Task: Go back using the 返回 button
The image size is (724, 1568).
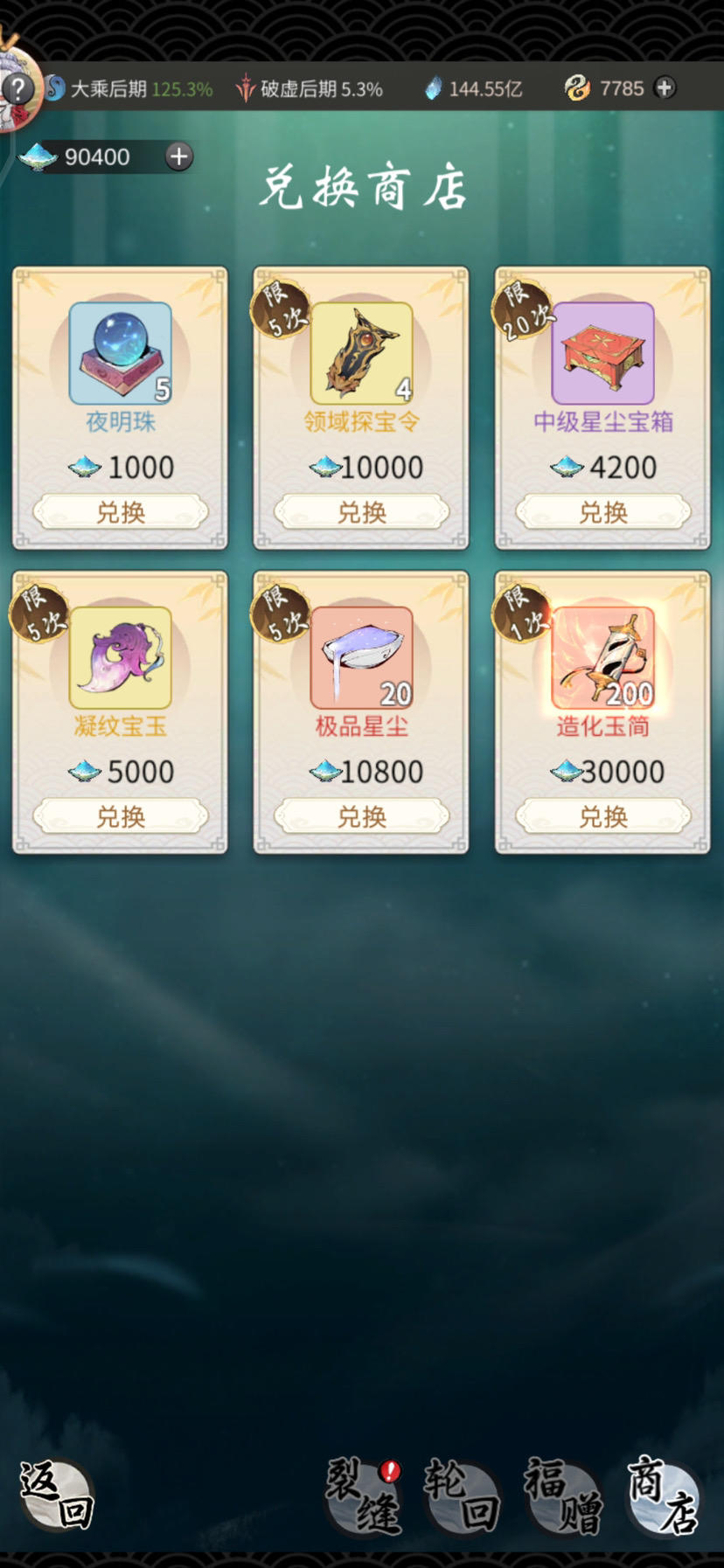Action: click(x=56, y=1495)
